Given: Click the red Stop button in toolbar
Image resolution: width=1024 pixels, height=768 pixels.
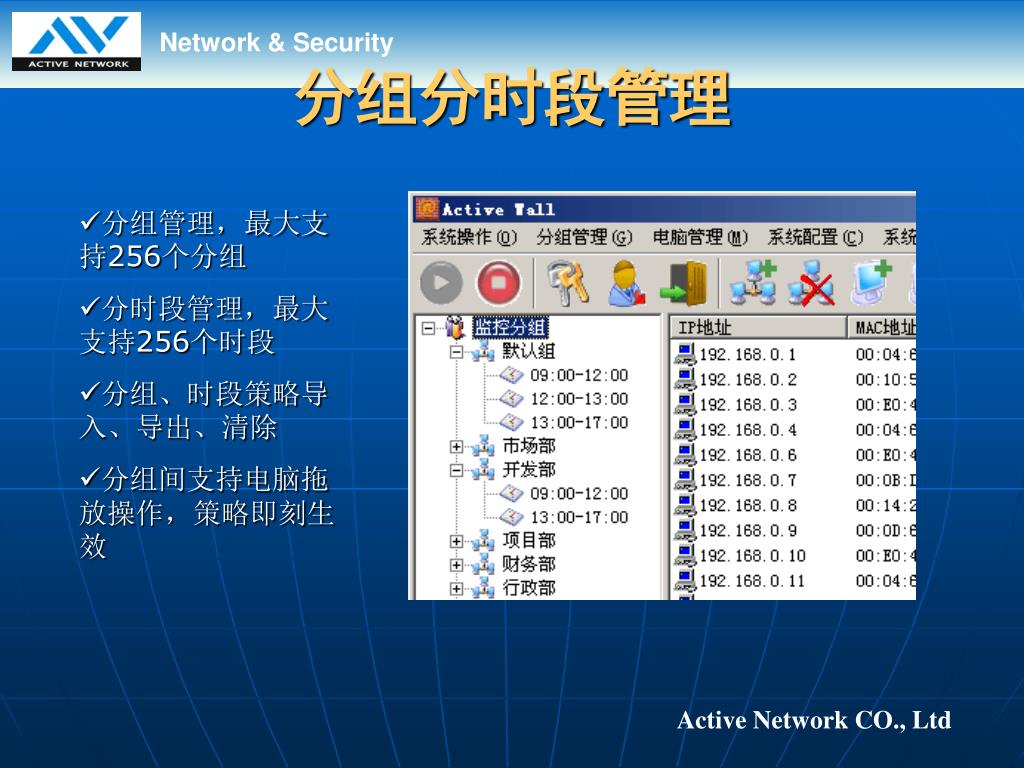Looking at the screenshot, I should click(x=498, y=283).
